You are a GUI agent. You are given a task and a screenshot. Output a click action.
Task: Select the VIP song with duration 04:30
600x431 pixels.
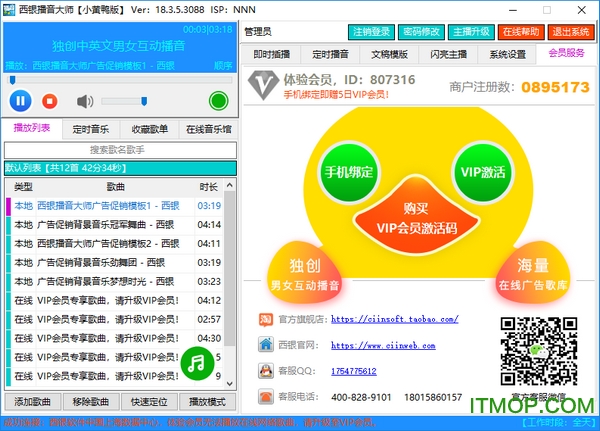point(115,338)
